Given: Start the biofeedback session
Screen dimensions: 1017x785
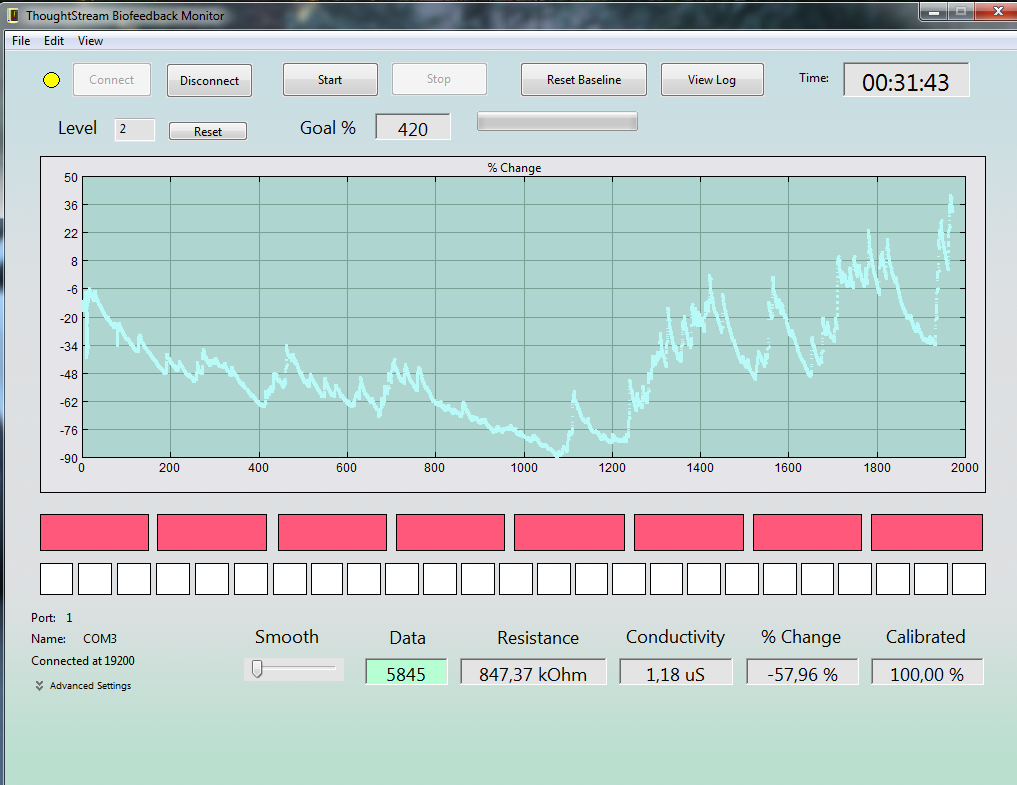Looking at the screenshot, I should (x=330, y=80).
